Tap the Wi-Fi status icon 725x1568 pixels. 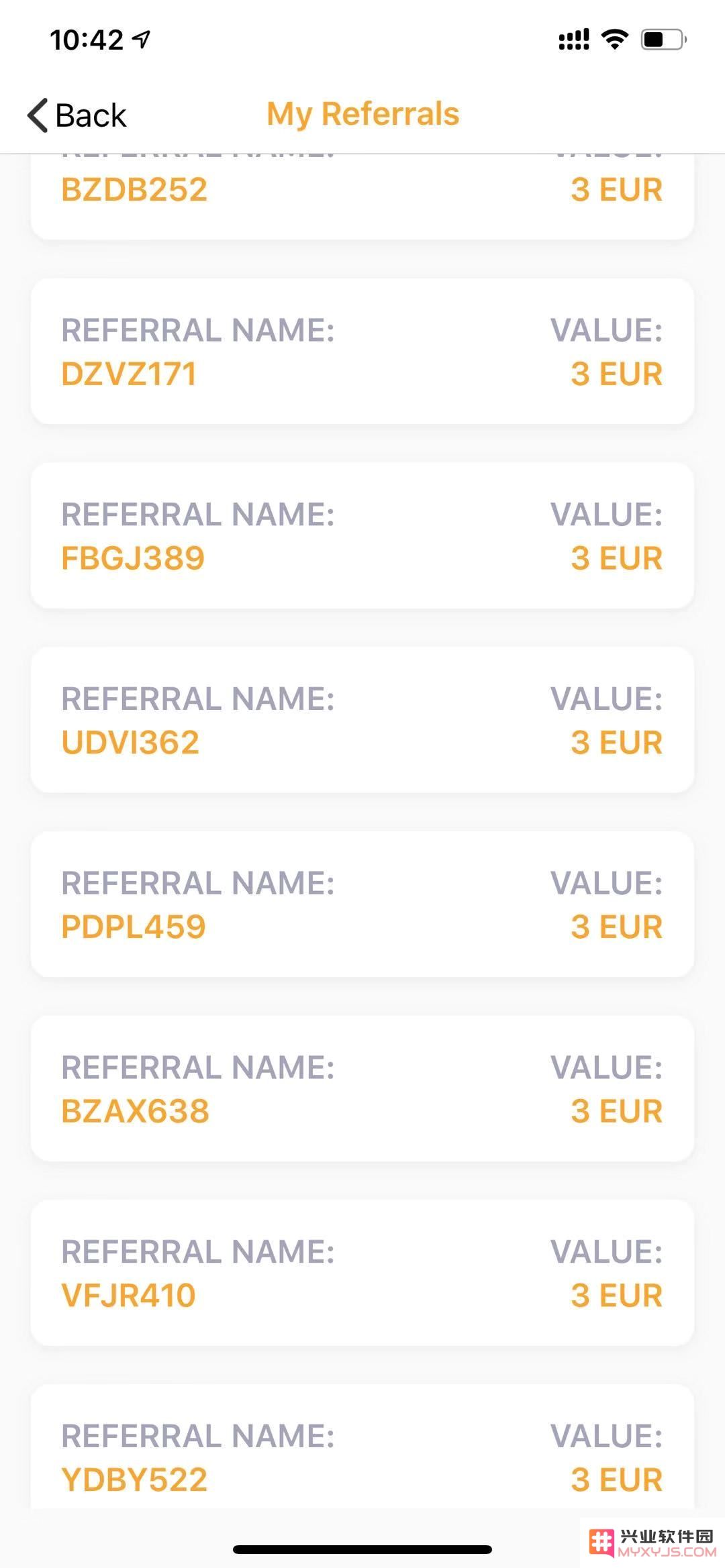[615, 40]
